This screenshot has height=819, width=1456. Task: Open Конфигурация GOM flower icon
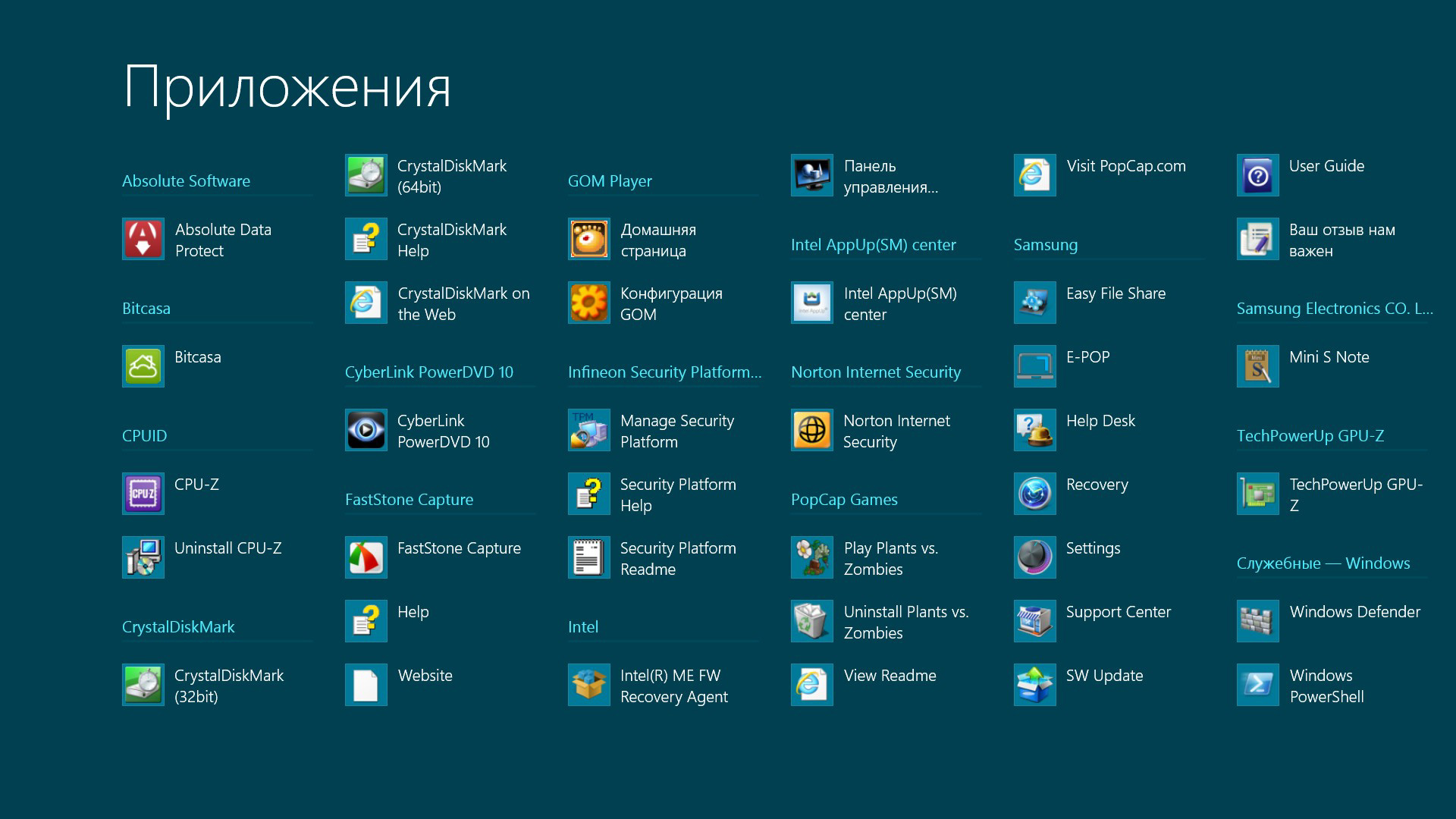coord(589,303)
